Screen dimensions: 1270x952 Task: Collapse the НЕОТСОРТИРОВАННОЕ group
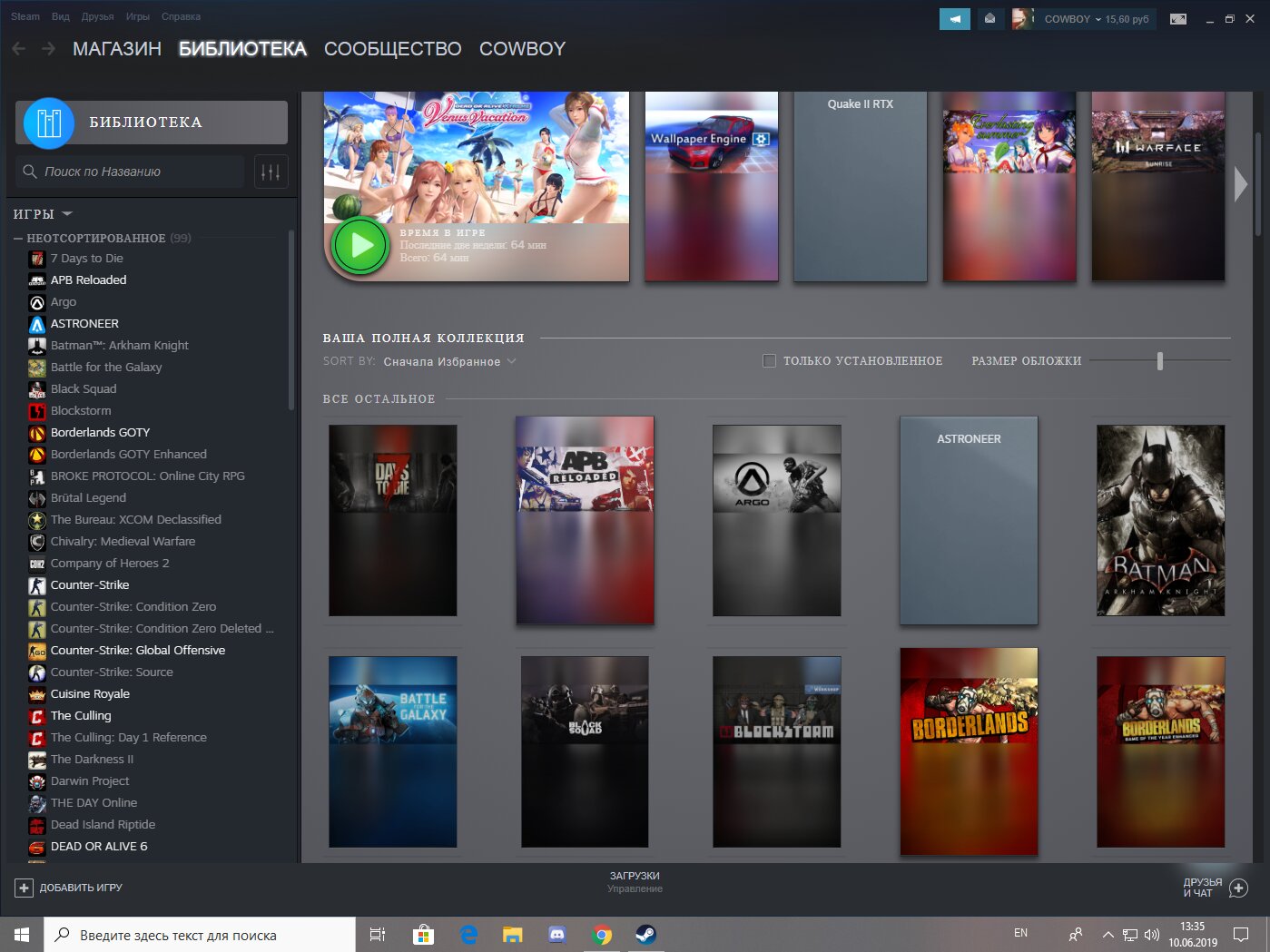pos(18,238)
